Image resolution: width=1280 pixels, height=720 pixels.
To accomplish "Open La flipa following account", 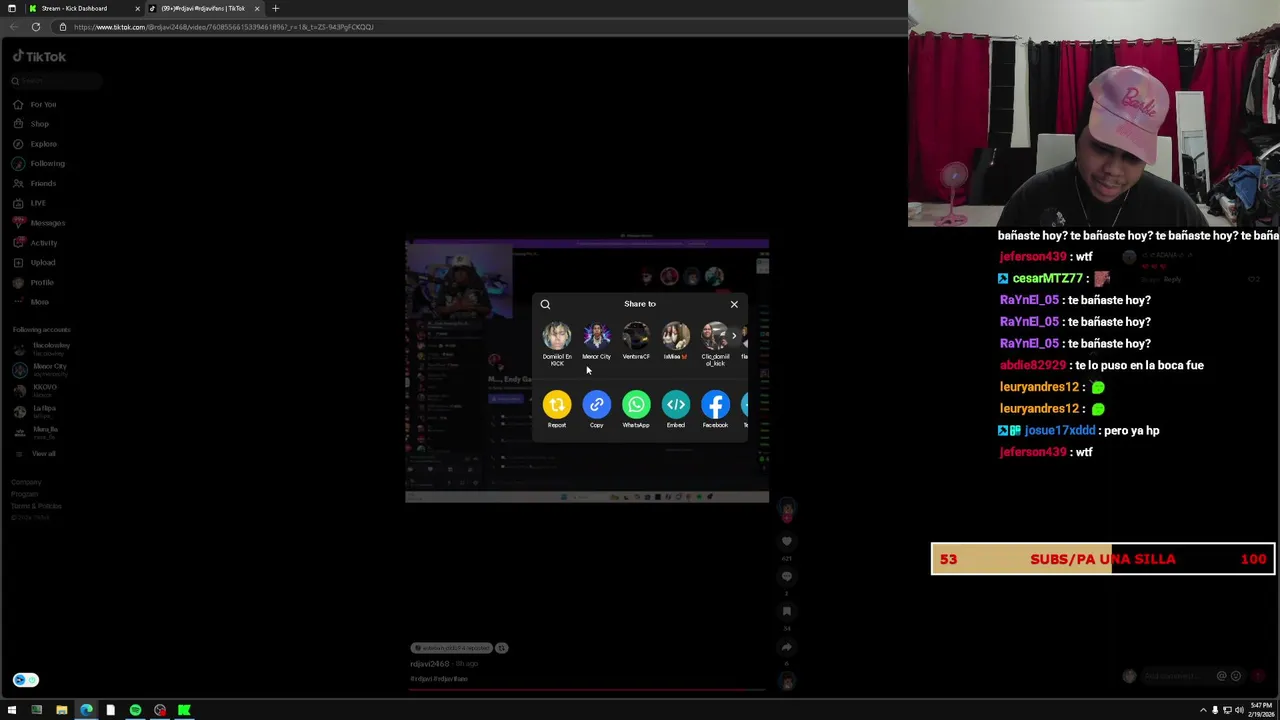I will click(x=35, y=411).
